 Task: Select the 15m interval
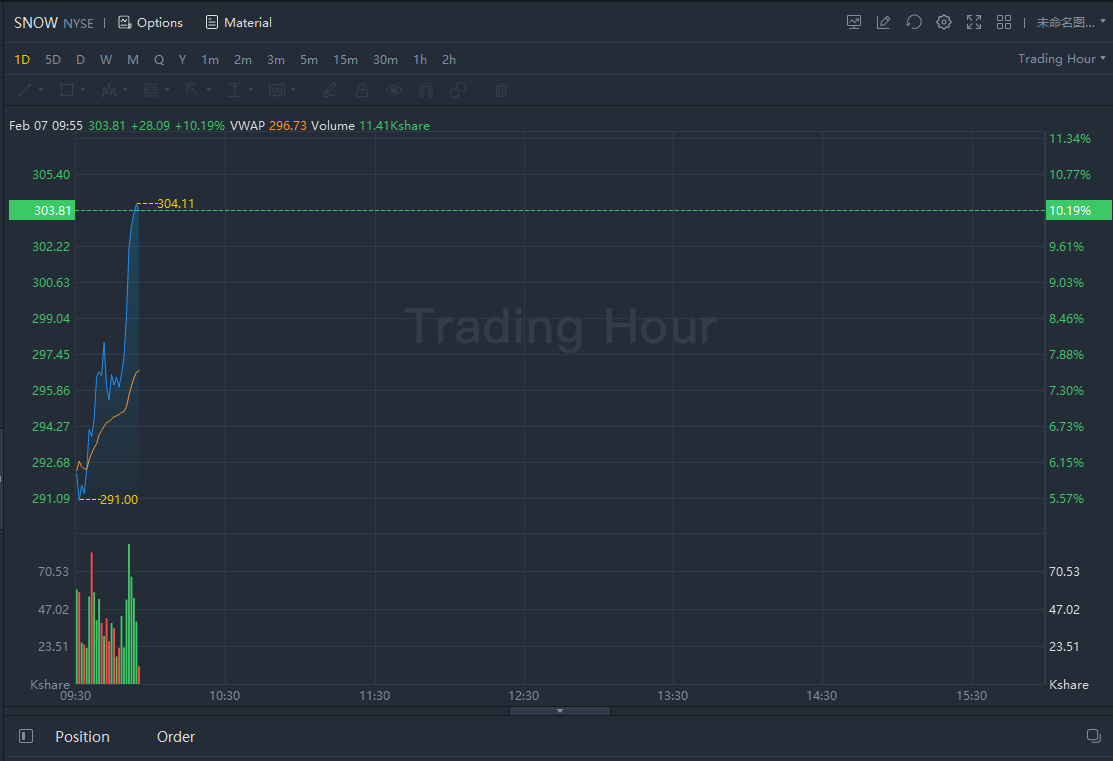[345, 60]
